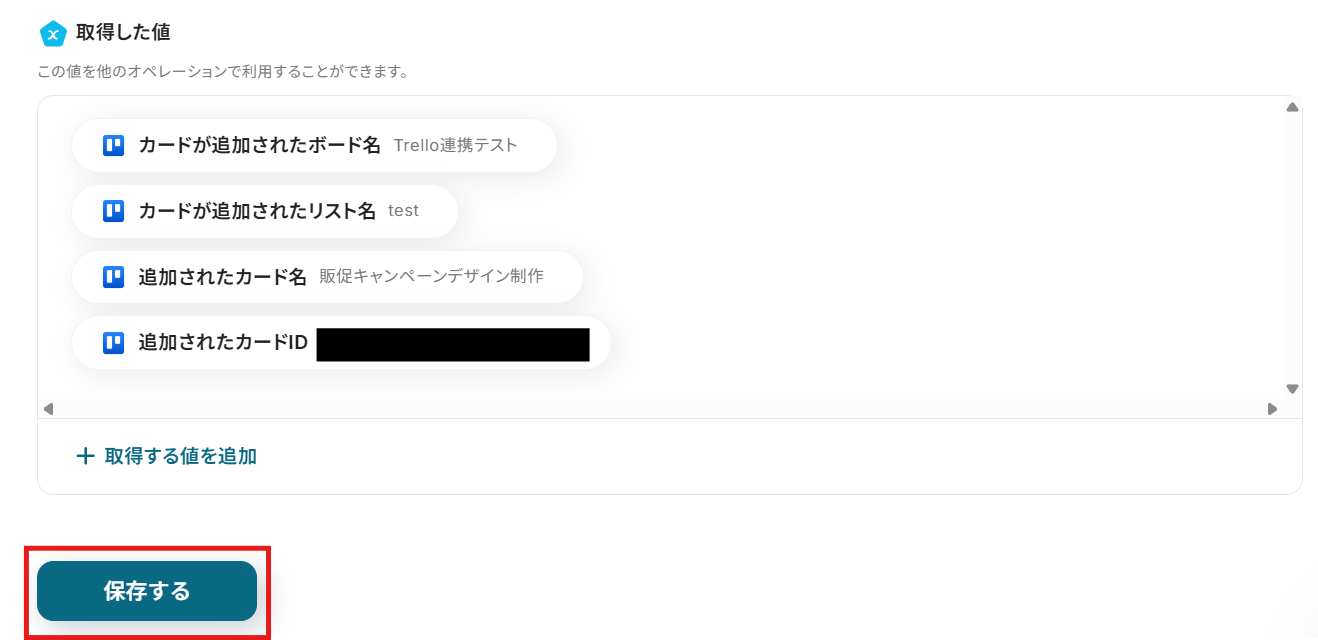Select the カードが追加されたボード名 chip

(314, 145)
